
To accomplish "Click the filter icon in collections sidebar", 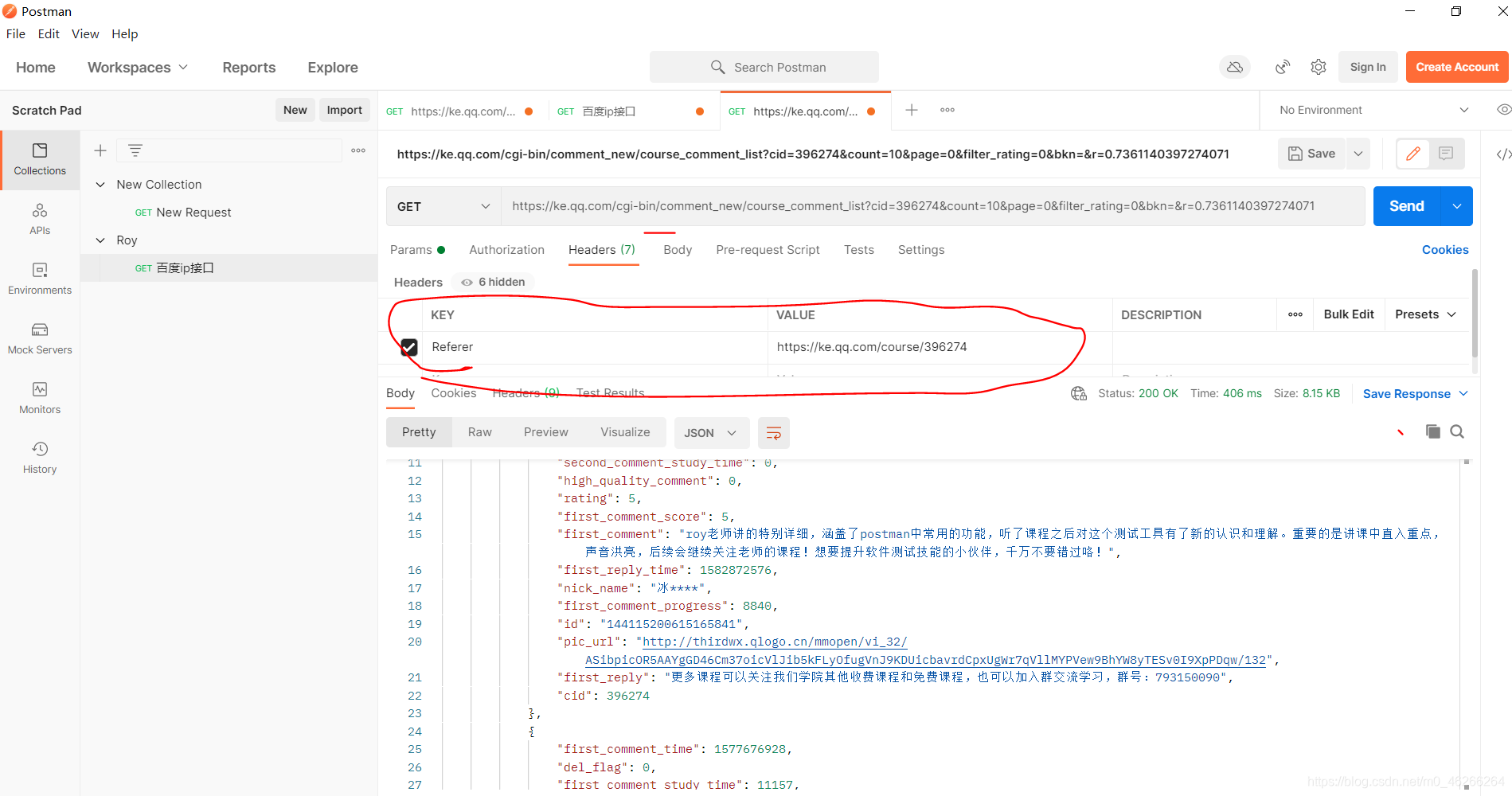I will pyautogui.click(x=135, y=150).
